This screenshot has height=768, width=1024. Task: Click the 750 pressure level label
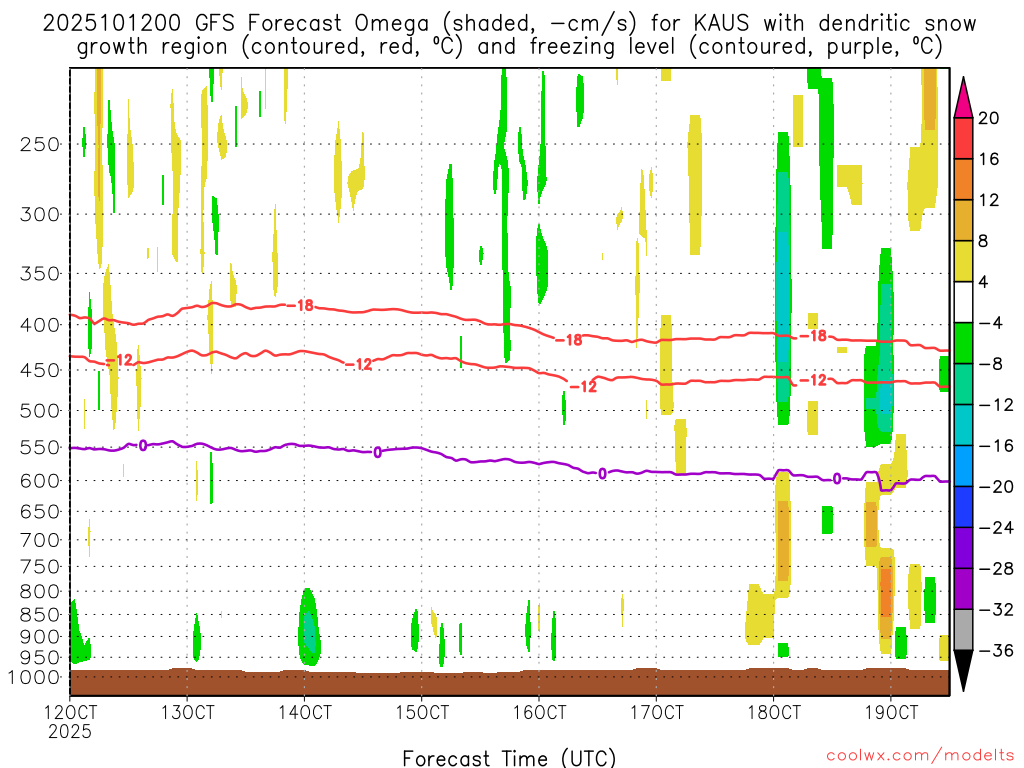pos(40,567)
